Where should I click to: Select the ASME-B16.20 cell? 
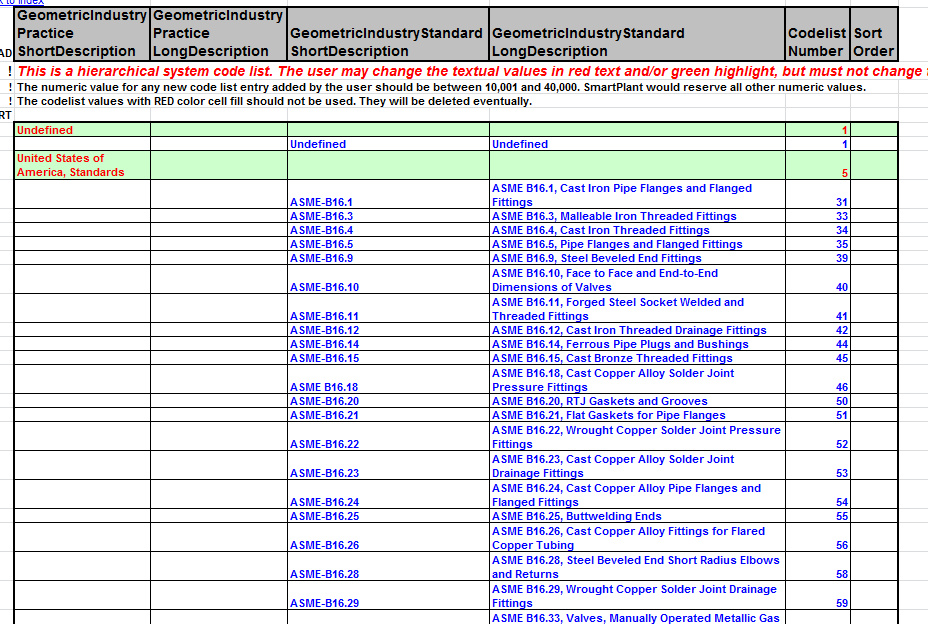(x=388, y=401)
